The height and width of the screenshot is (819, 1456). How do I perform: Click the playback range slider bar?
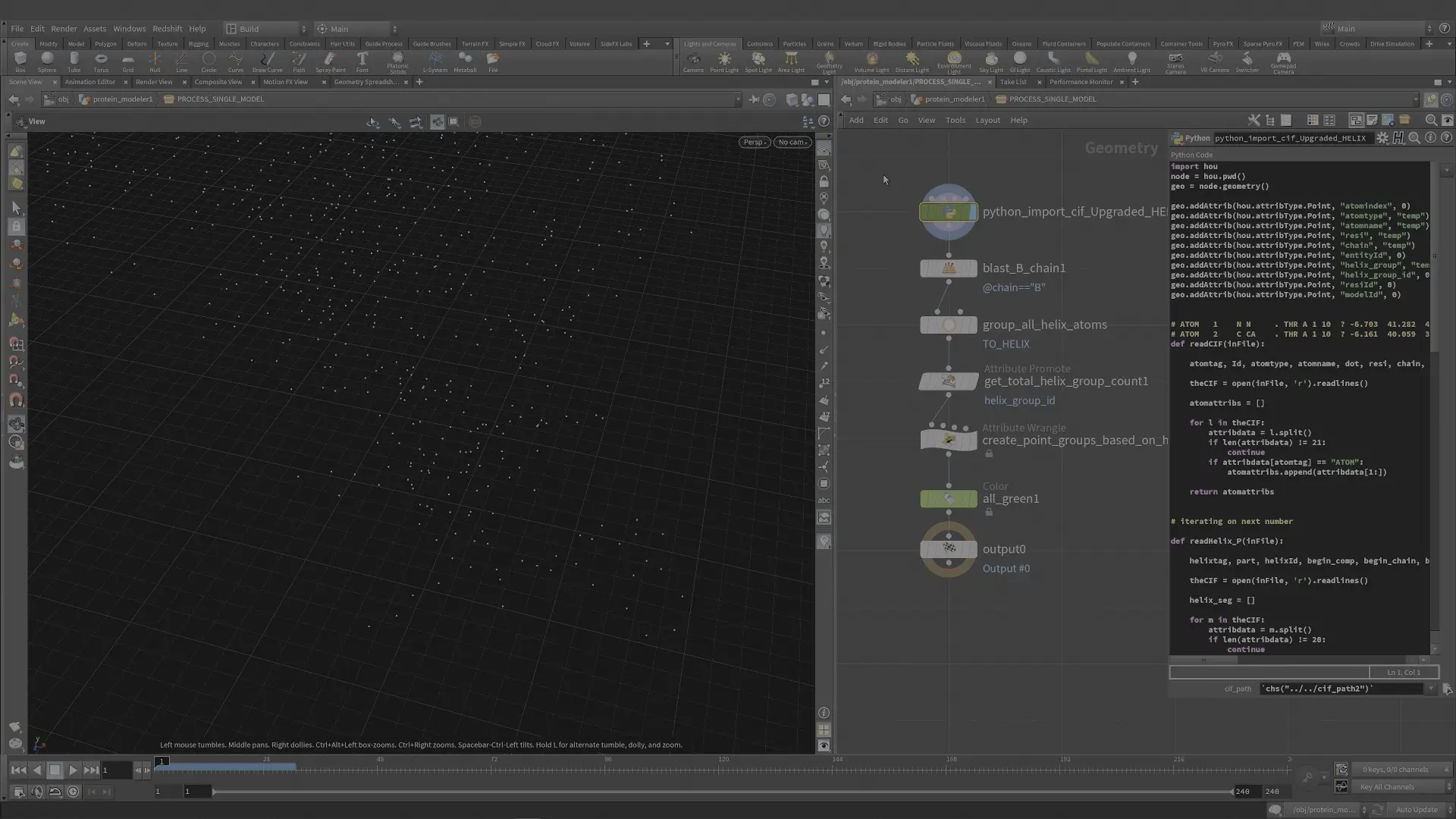[723, 792]
